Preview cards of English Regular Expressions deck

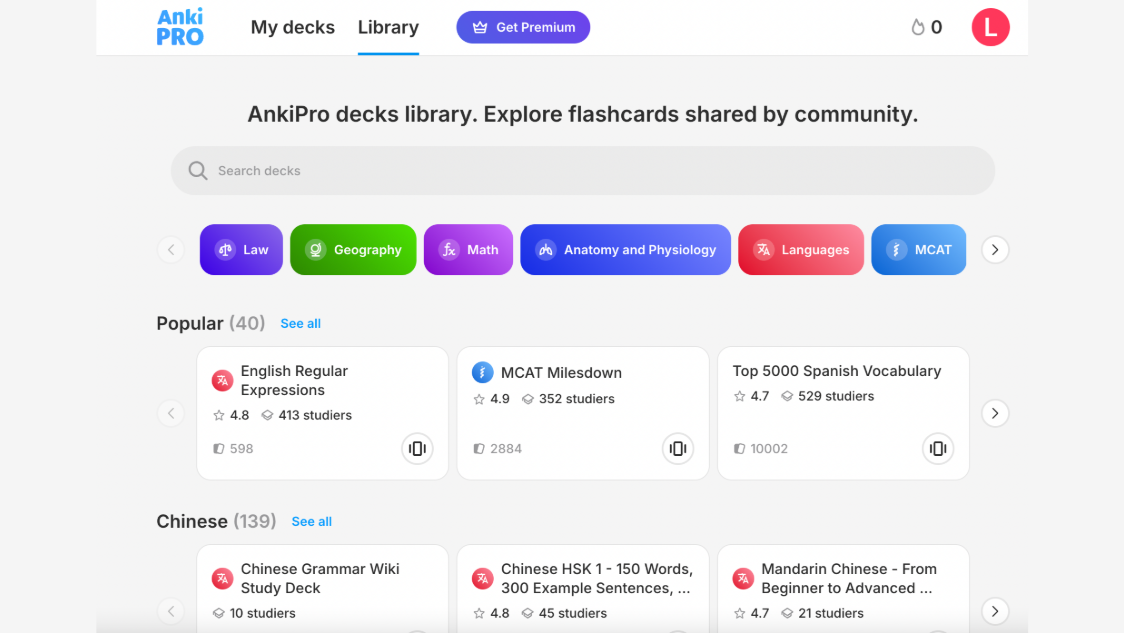[417, 449]
